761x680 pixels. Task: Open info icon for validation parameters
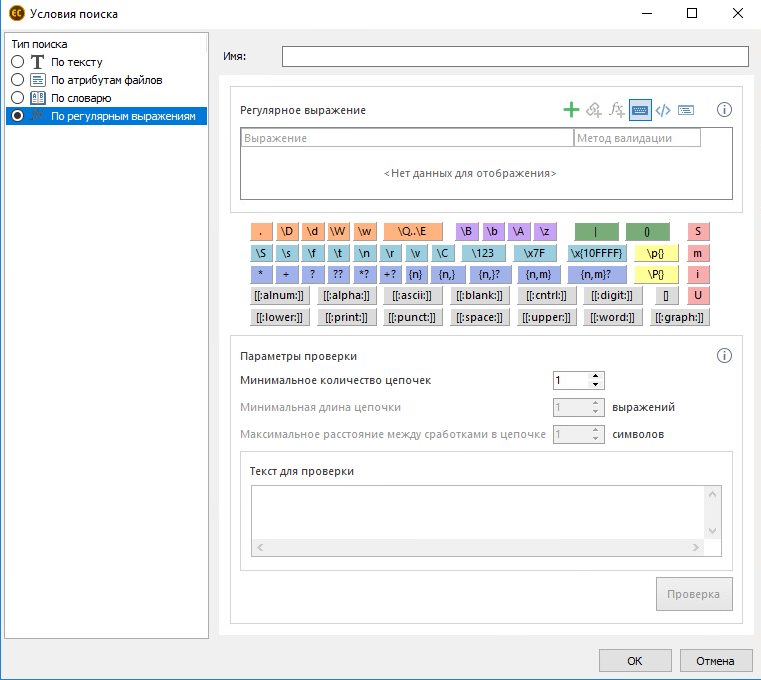[725, 356]
